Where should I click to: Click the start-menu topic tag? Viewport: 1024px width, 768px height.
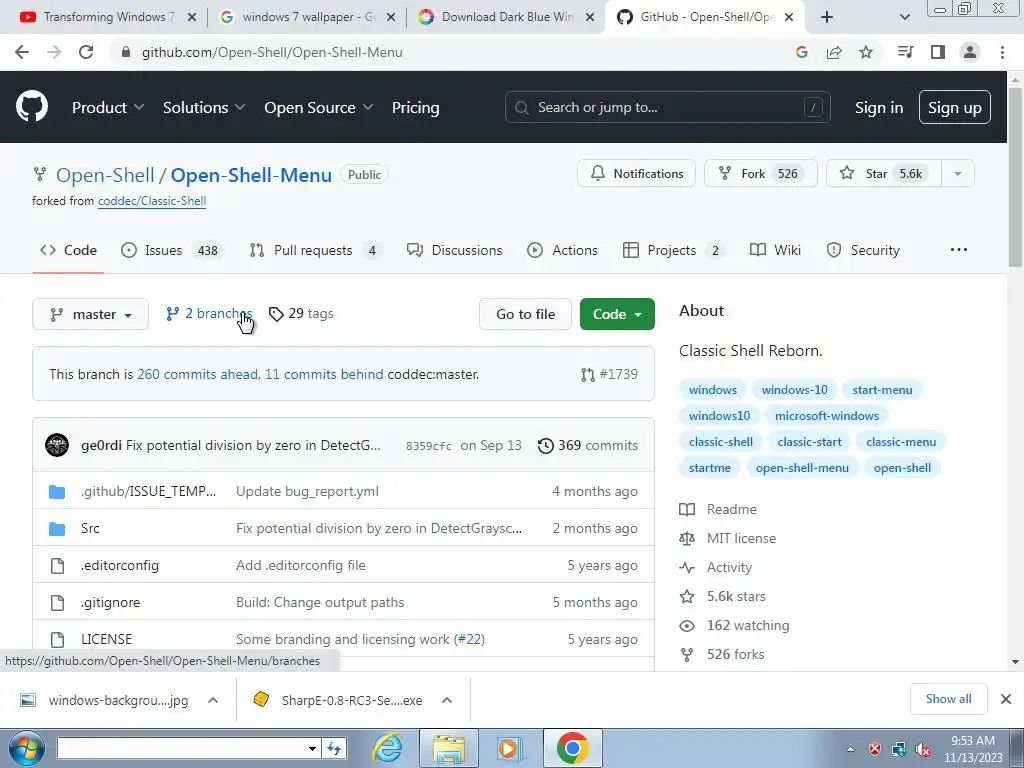(x=882, y=390)
